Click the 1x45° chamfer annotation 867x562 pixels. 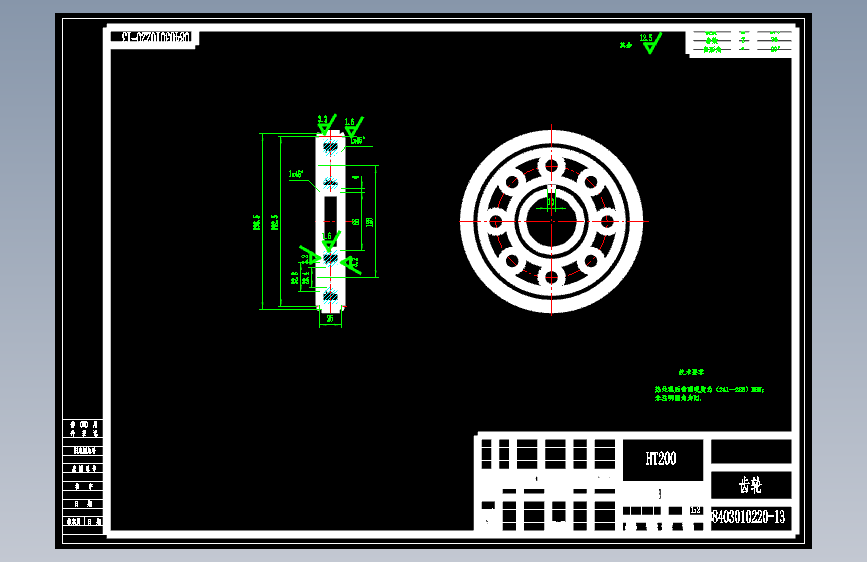296,174
